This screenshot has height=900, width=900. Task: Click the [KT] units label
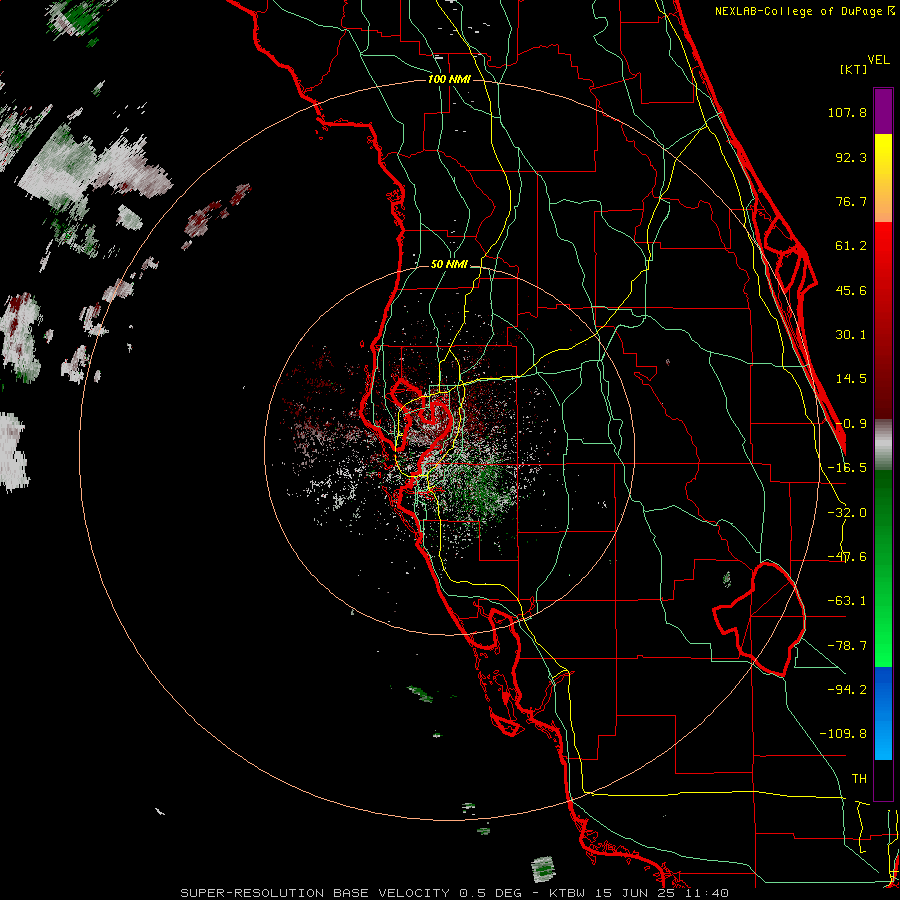tap(853, 69)
